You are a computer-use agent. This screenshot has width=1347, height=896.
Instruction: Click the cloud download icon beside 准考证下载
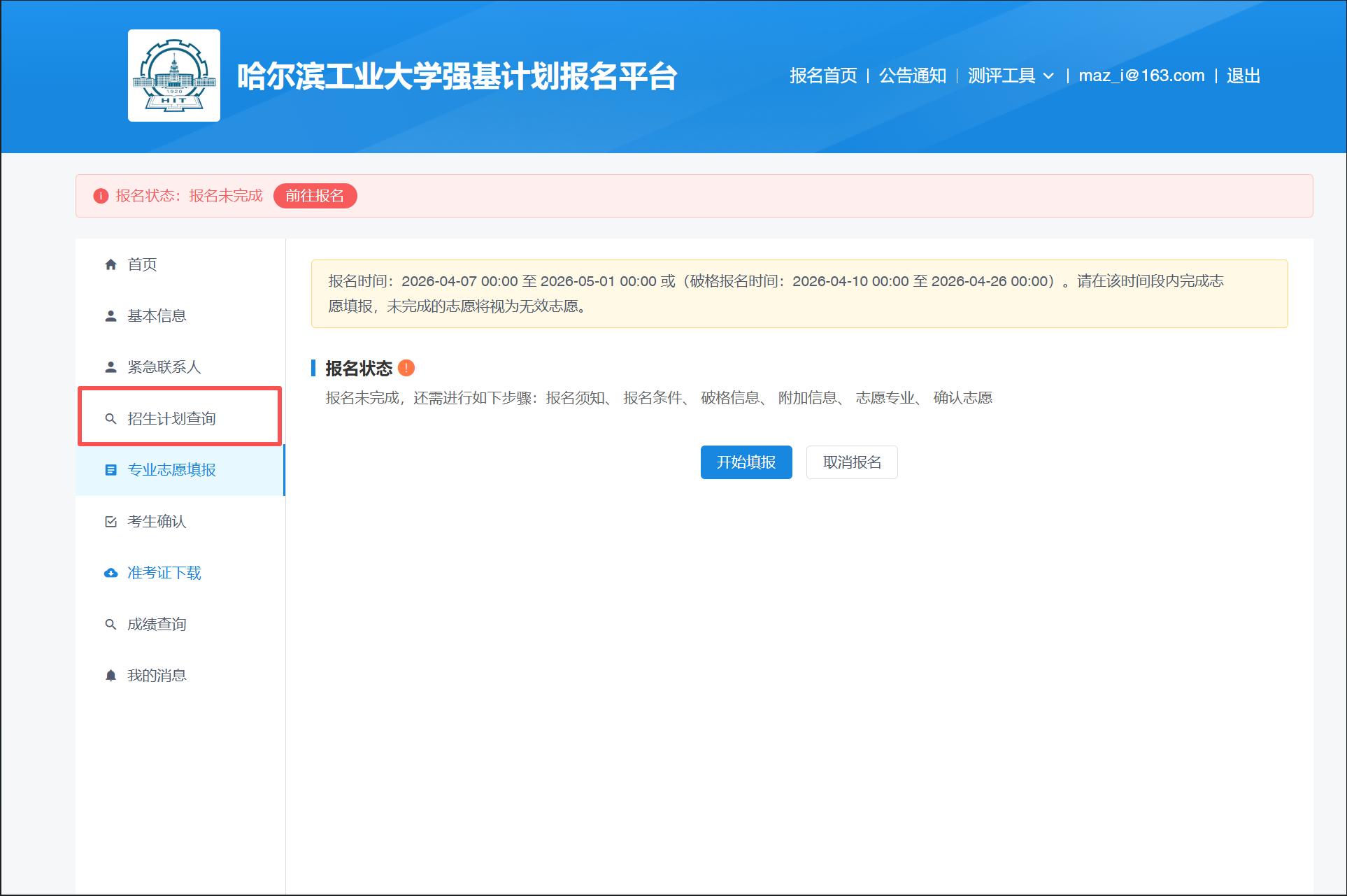(111, 573)
